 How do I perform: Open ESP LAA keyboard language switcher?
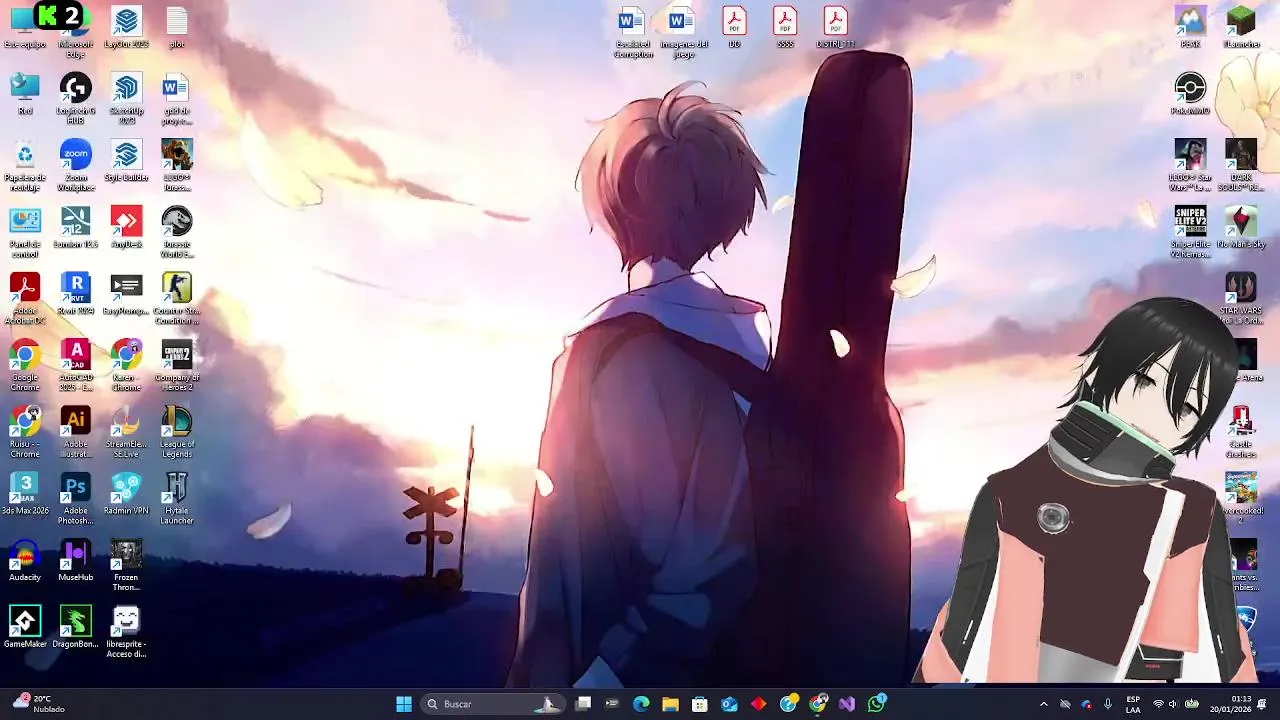point(1133,704)
